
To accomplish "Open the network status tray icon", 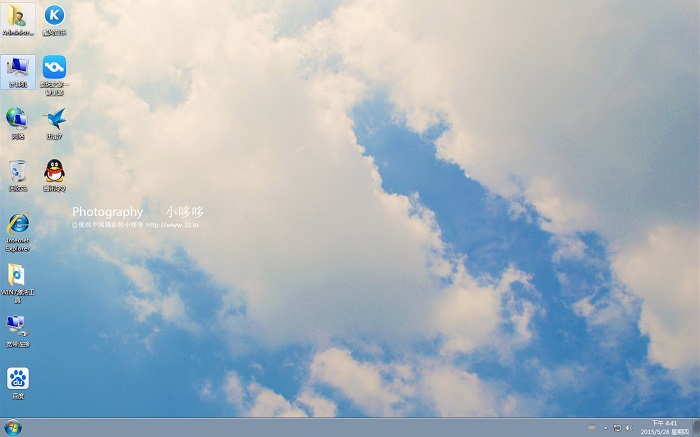I will coord(617,428).
